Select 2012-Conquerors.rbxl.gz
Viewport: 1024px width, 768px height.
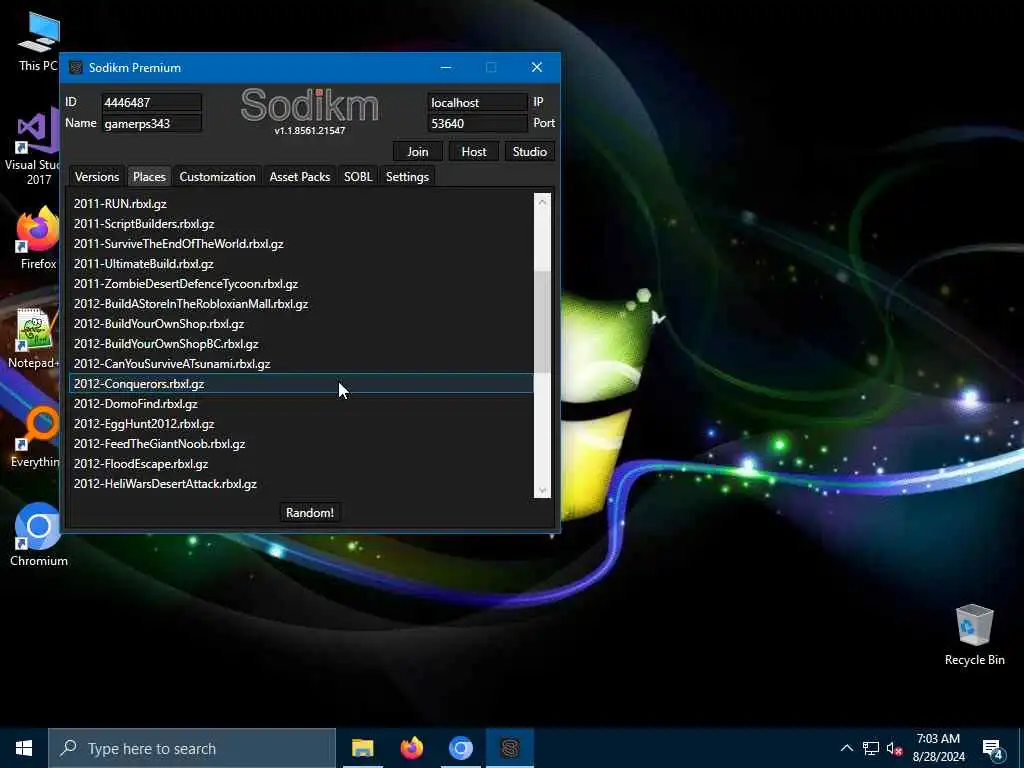click(301, 384)
